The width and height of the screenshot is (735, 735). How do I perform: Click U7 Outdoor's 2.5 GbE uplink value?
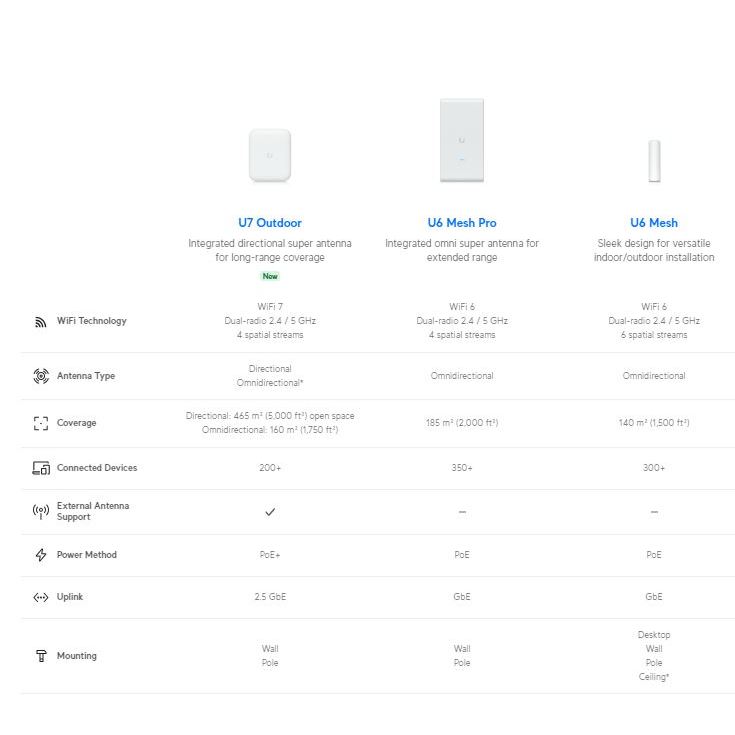270,597
